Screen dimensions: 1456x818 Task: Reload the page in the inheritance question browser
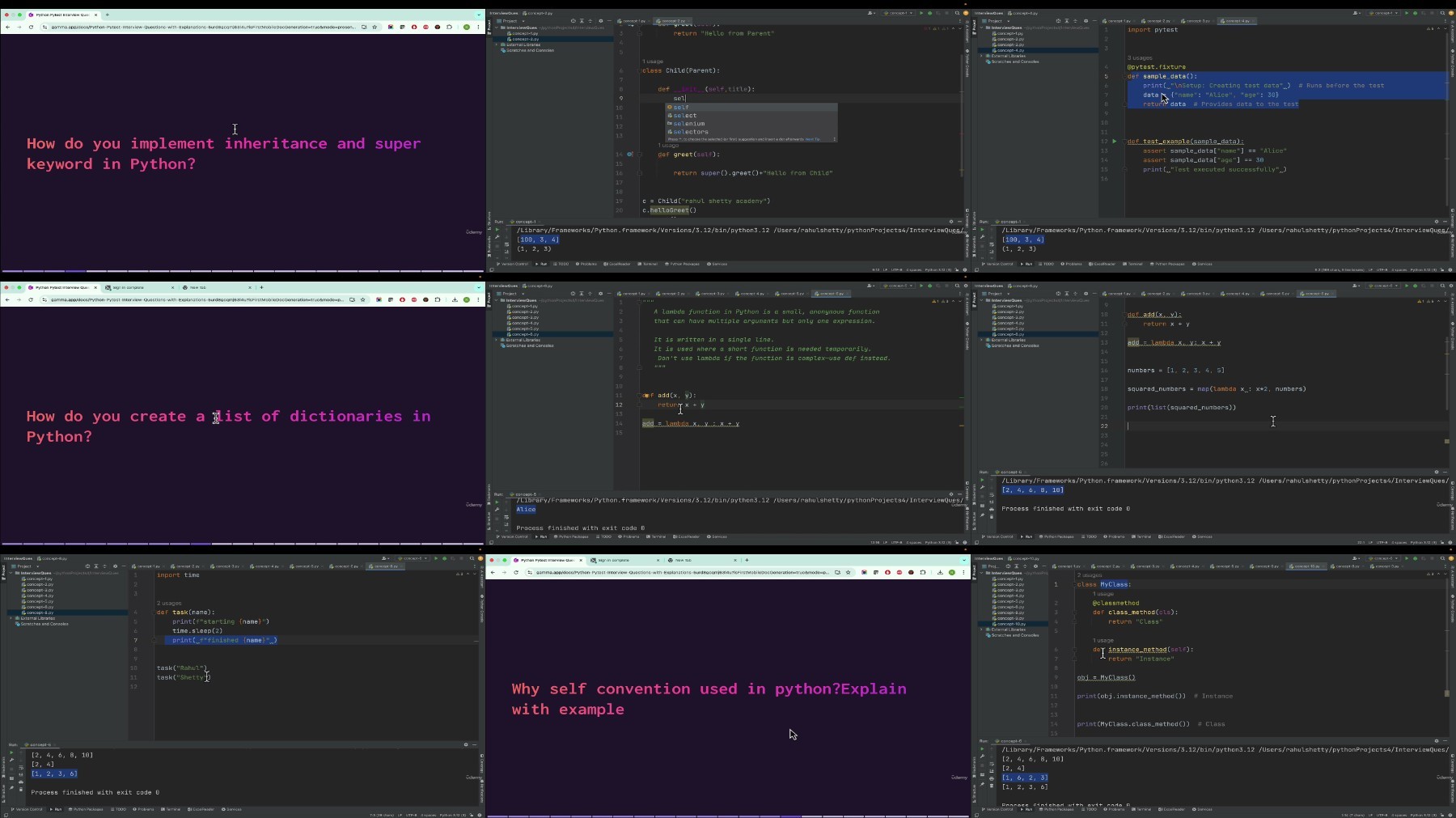coord(31,27)
